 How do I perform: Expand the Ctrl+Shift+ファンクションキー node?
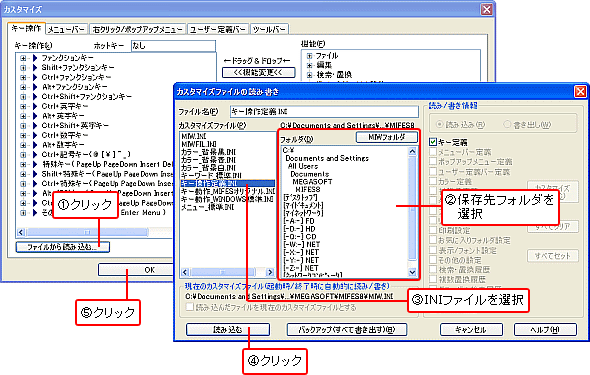23,97
